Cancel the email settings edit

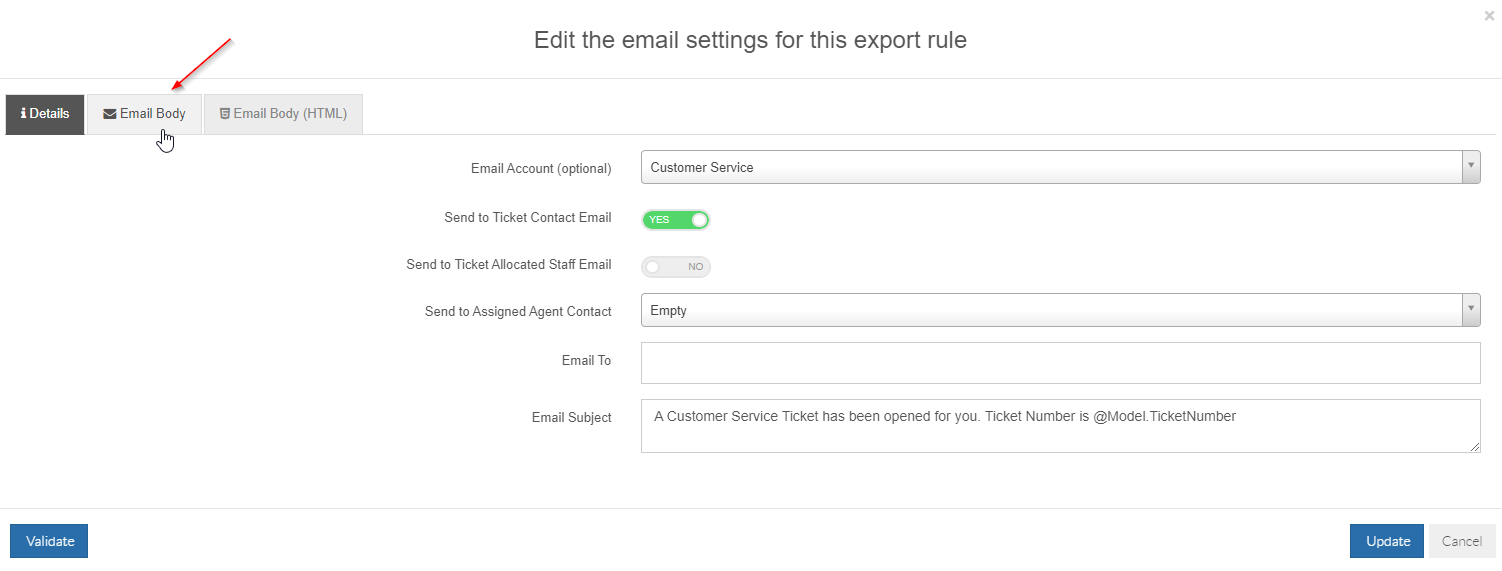pyautogui.click(x=1461, y=541)
